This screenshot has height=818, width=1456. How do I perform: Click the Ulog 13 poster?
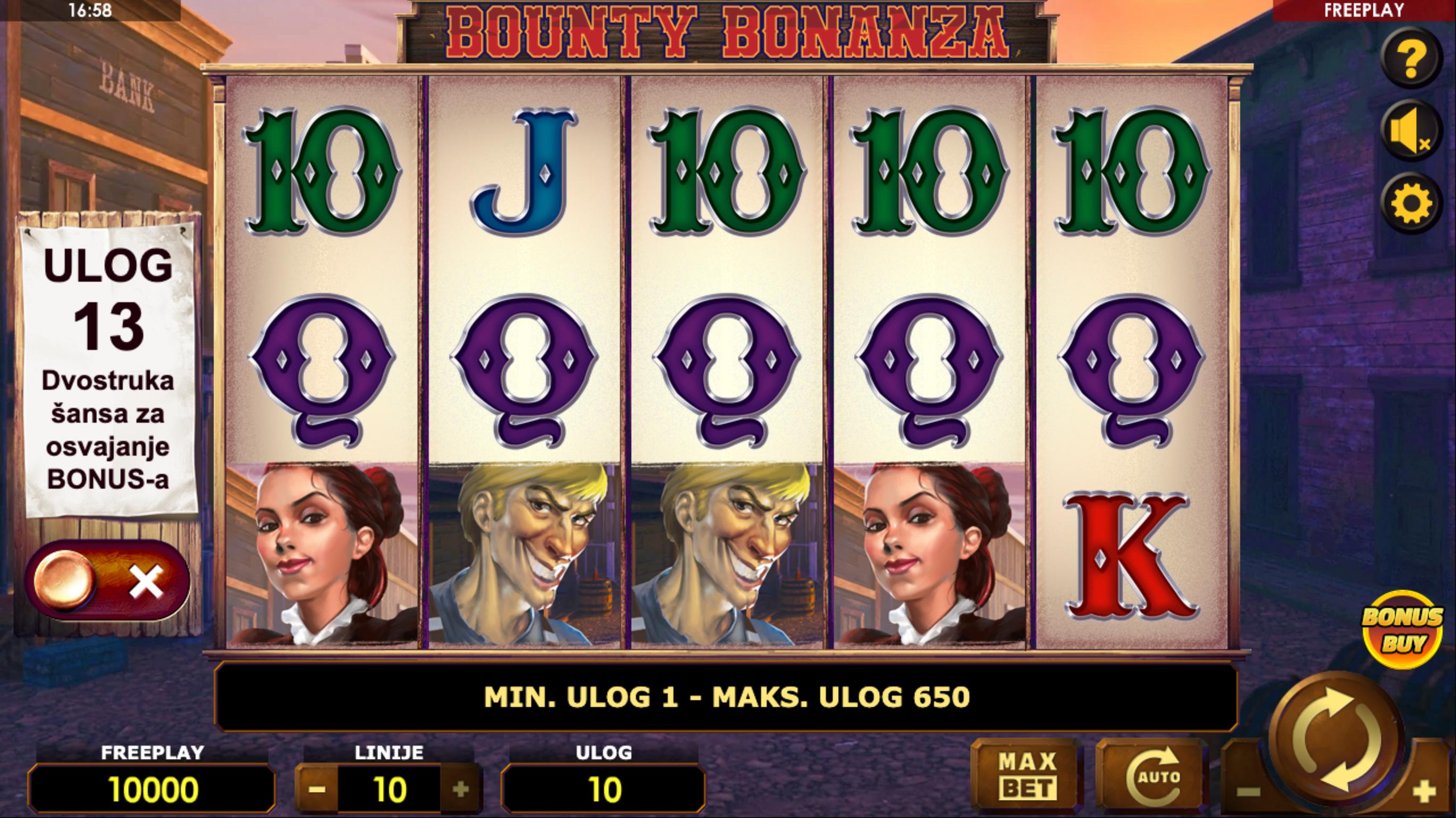pyautogui.click(x=107, y=367)
